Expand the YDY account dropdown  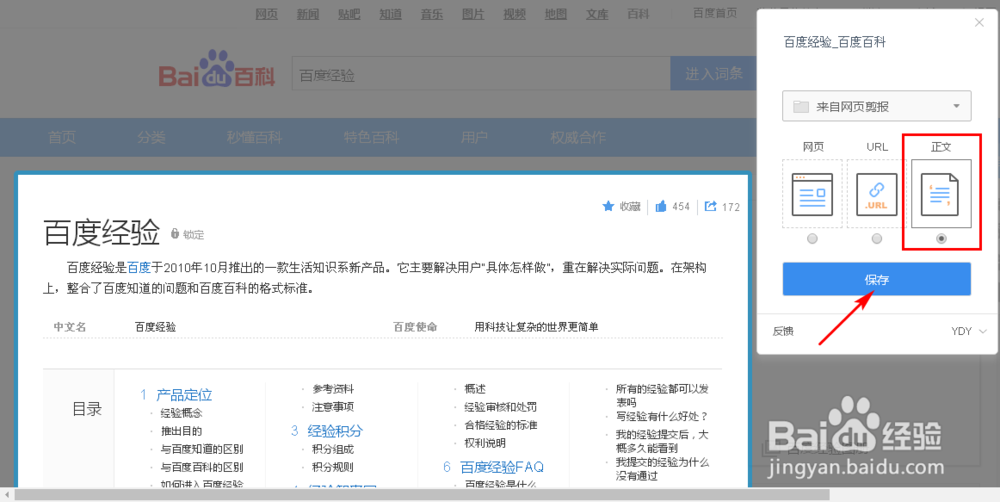tap(969, 331)
